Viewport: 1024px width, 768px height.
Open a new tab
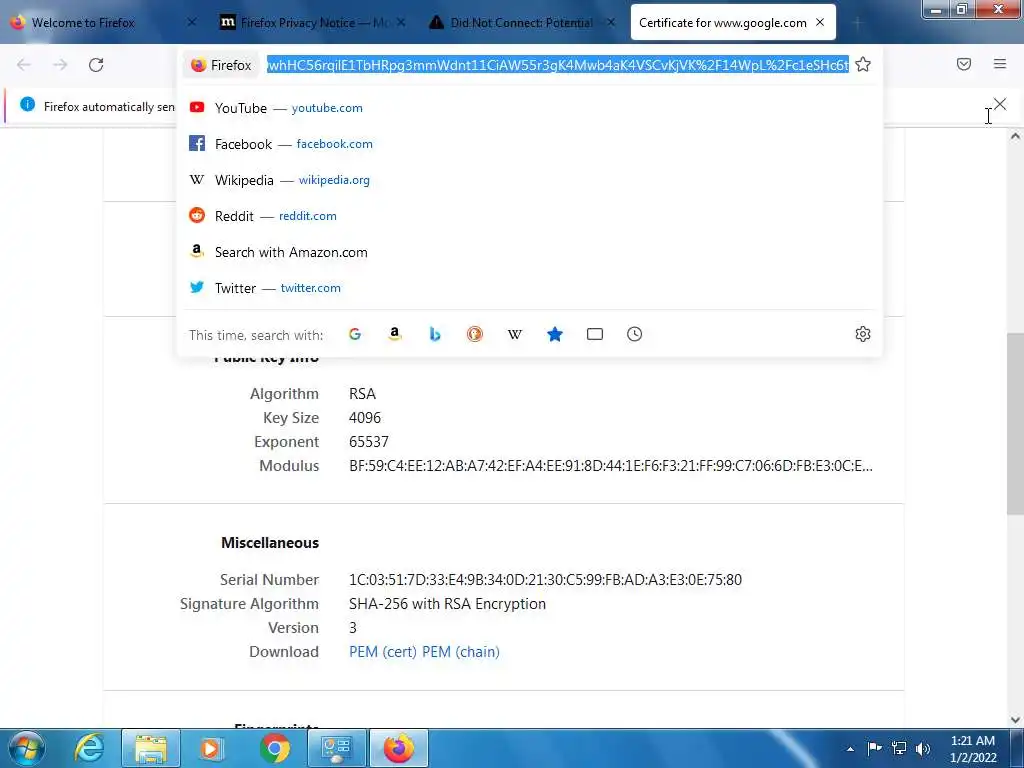(857, 23)
